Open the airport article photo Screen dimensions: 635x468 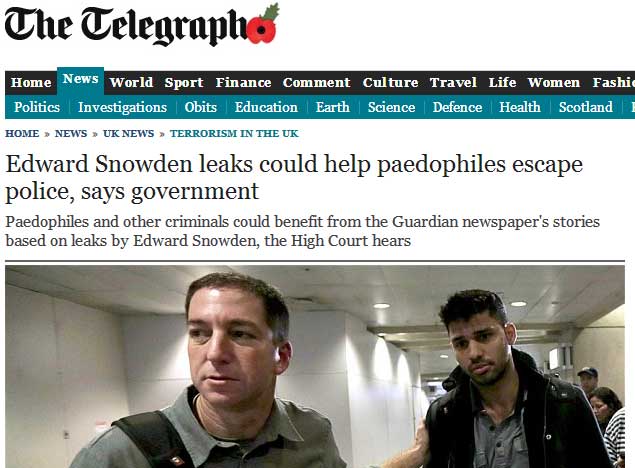[x=315, y=366]
